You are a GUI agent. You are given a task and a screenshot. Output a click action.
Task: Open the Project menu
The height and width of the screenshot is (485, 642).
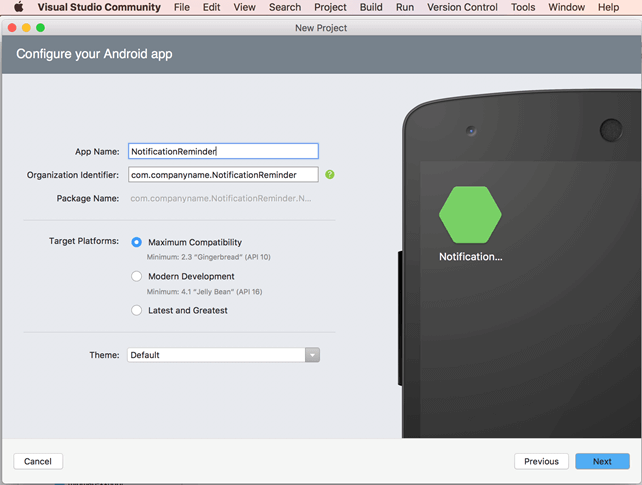click(330, 7)
